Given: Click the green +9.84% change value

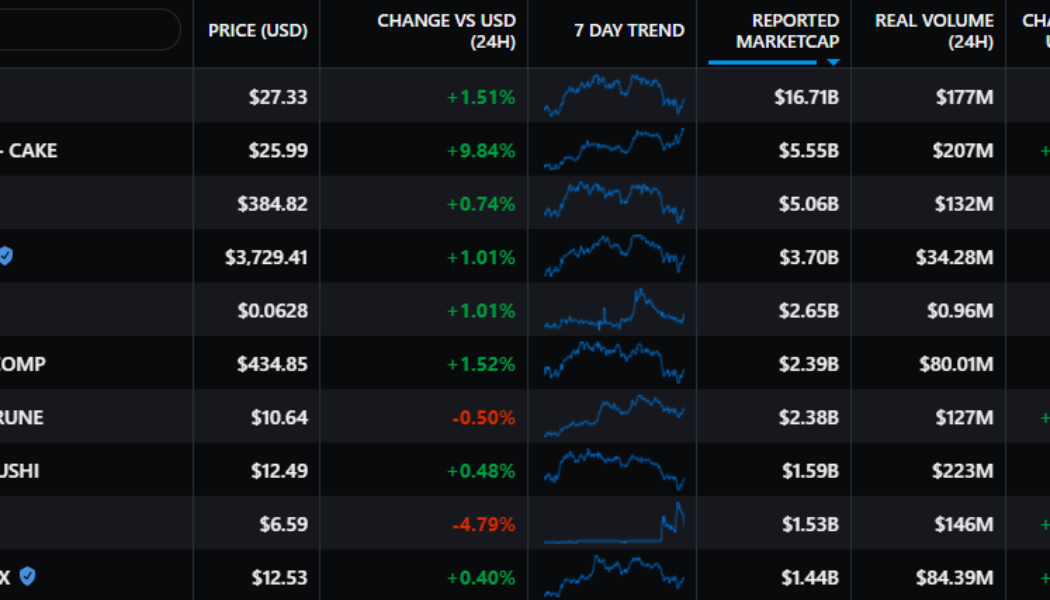Looking at the screenshot, I should (482, 149).
